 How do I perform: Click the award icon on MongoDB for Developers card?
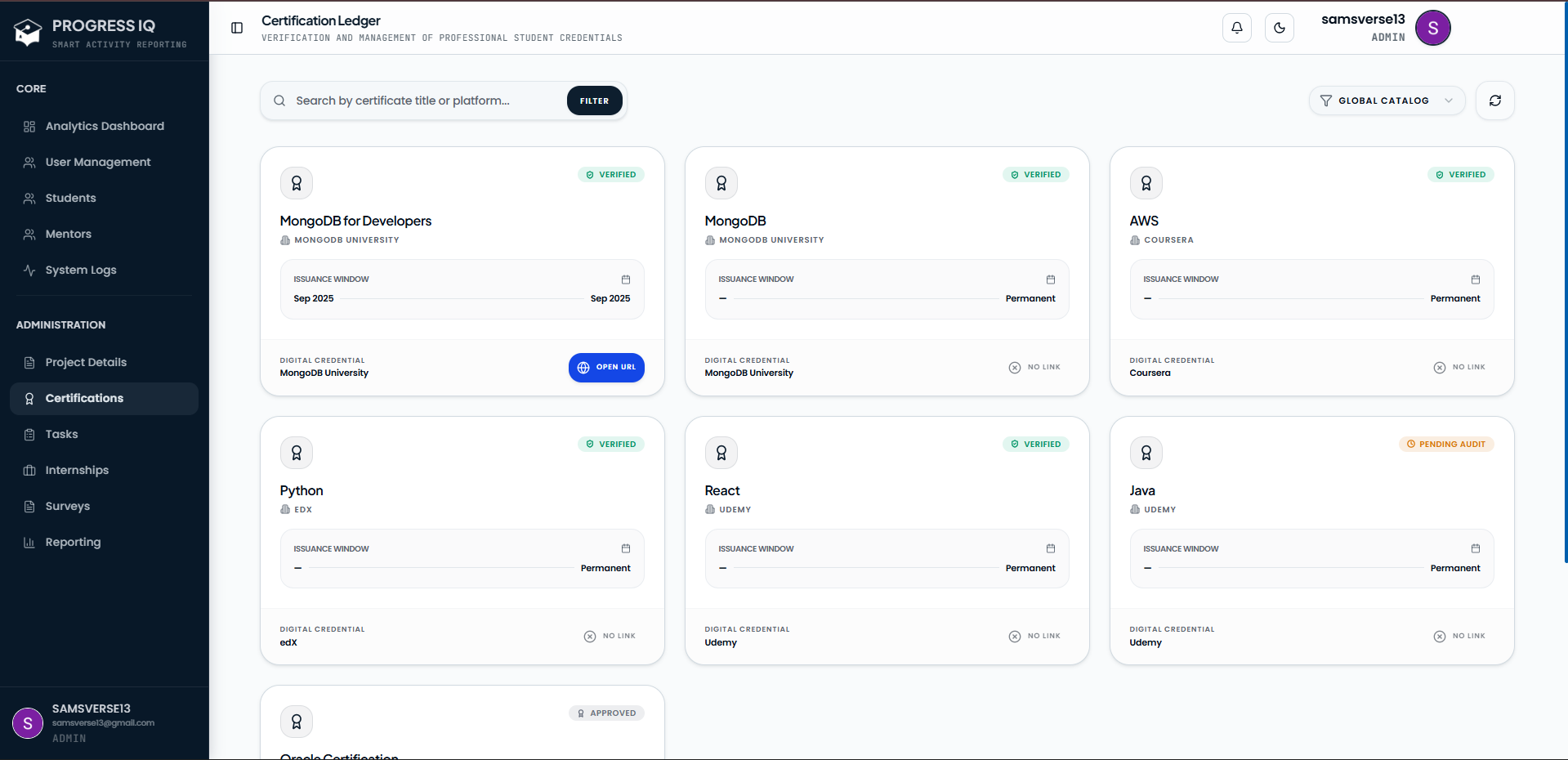297,183
